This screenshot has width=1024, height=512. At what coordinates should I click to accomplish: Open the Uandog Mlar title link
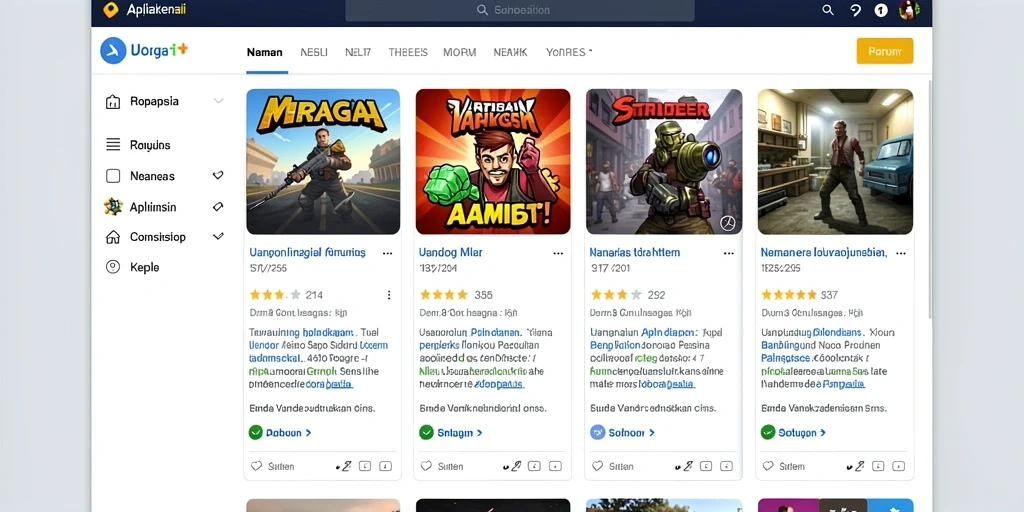click(x=450, y=252)
